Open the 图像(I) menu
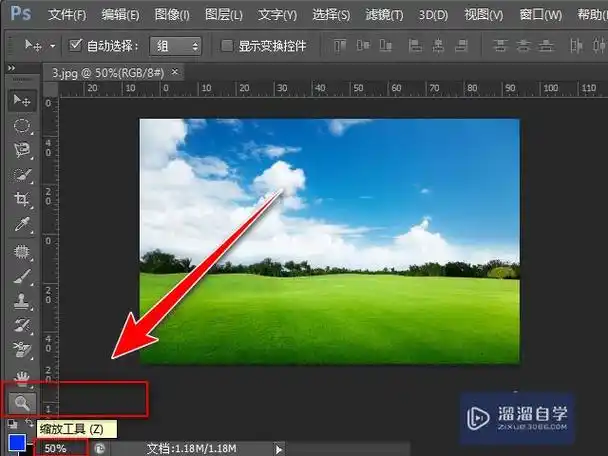 [x=172, y=15]
